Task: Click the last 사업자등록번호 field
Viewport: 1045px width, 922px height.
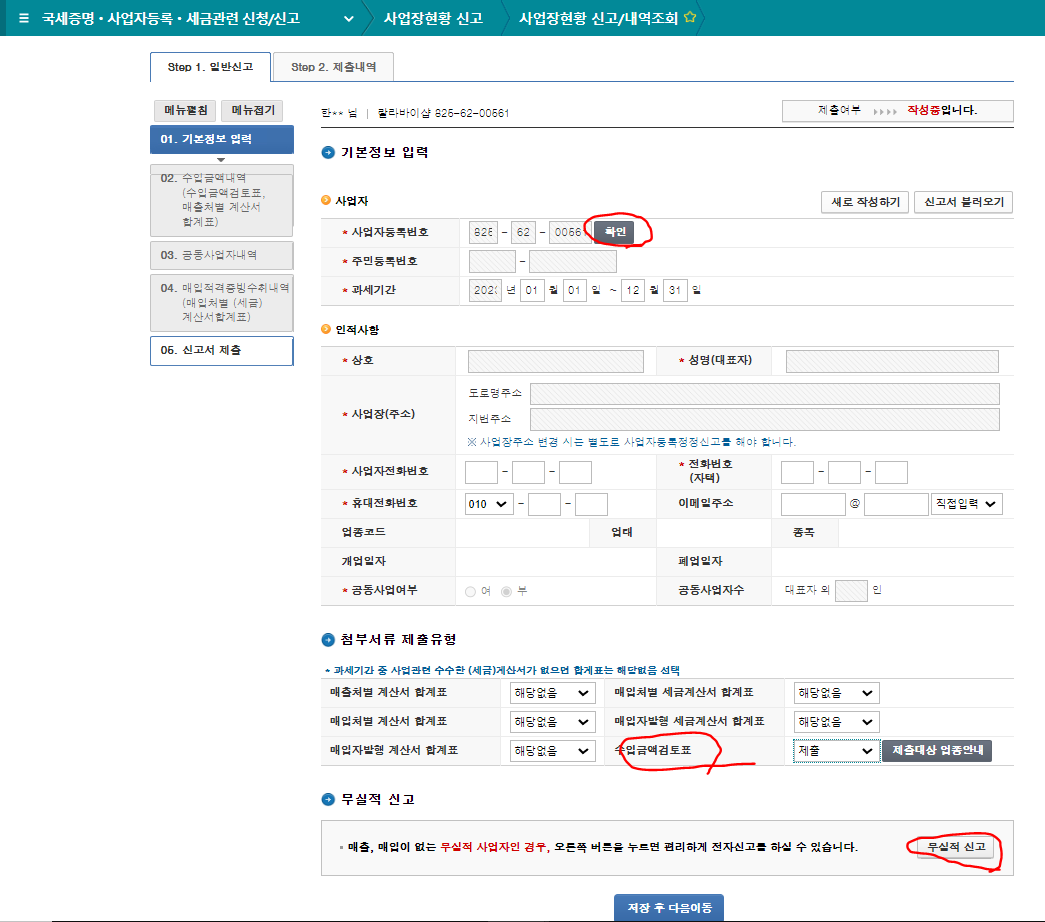Action: 569,232
